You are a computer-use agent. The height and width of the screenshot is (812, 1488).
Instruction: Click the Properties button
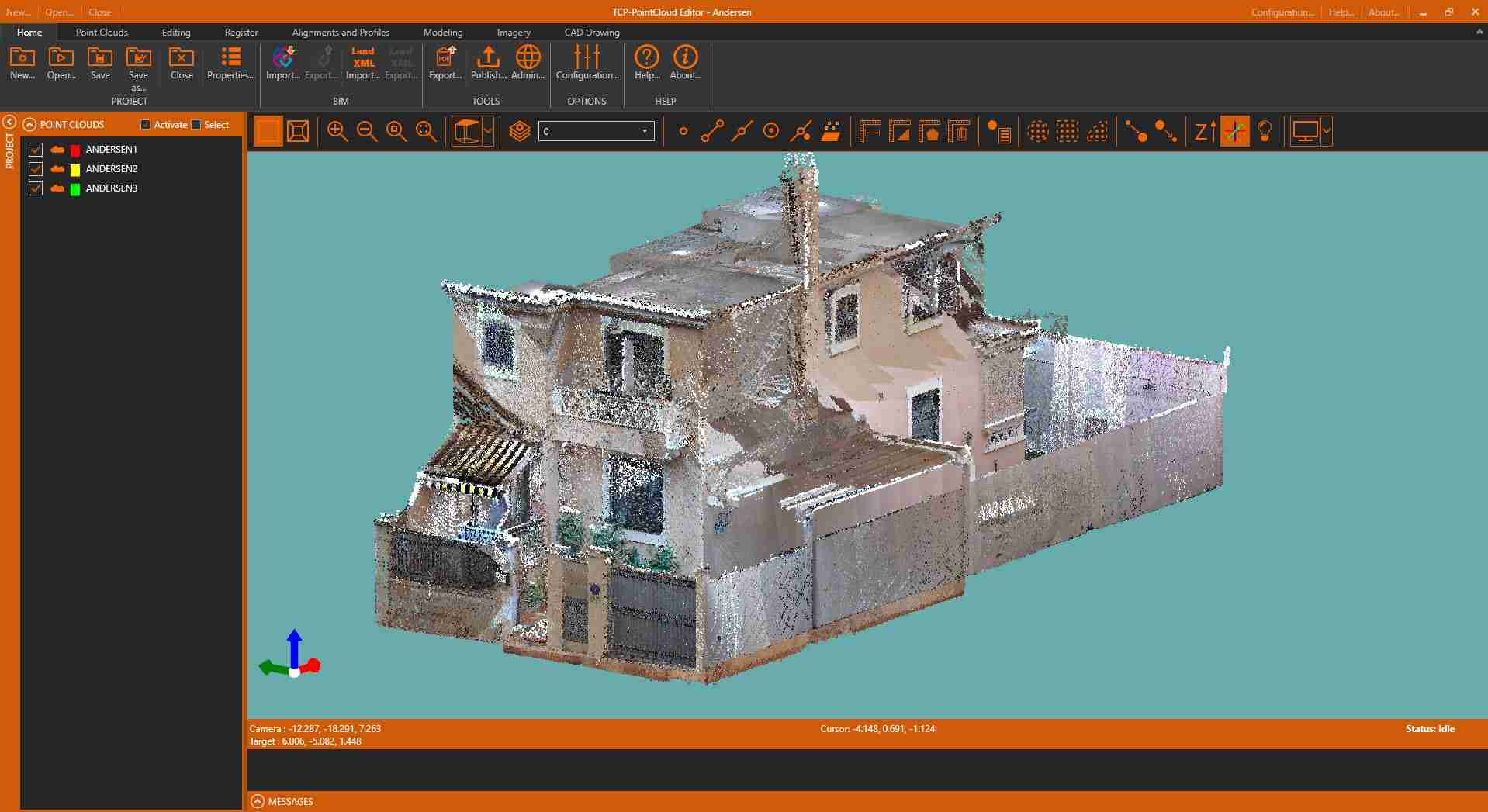pos(230,63)
